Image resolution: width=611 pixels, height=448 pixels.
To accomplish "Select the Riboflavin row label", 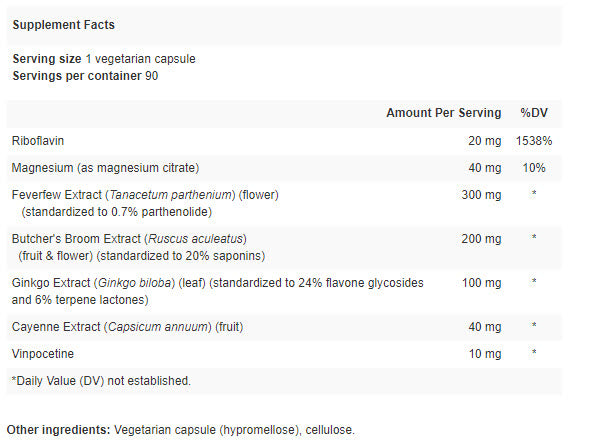I will point(36,141).
